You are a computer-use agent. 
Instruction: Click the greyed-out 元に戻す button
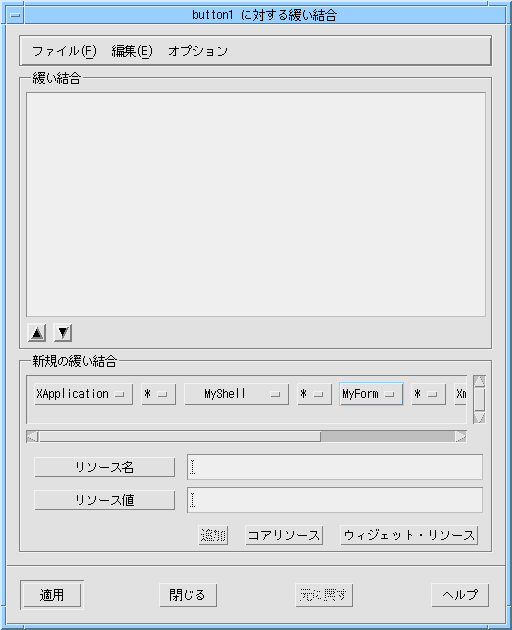[324, 595]
